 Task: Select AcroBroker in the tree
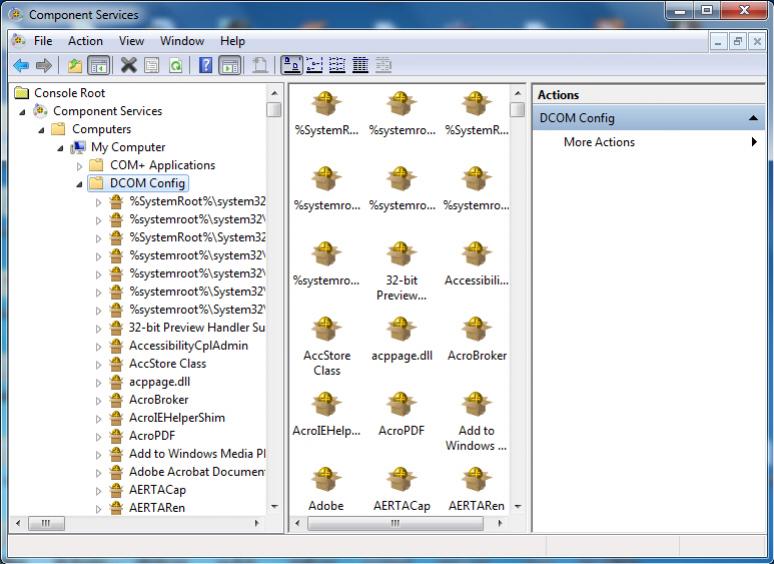(x=158, y=400)
